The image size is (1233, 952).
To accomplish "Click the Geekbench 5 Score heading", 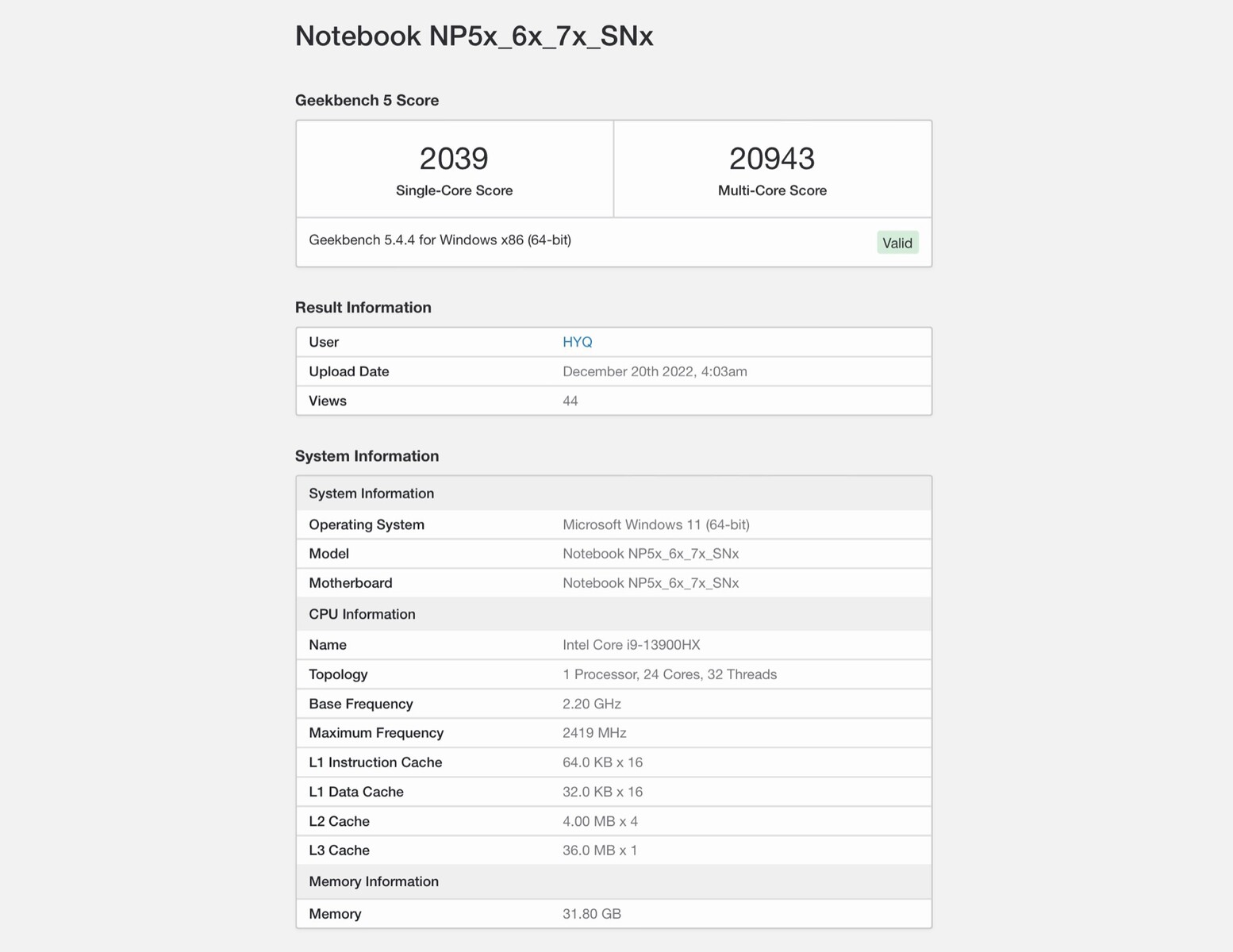I will (x=367, y=100).
